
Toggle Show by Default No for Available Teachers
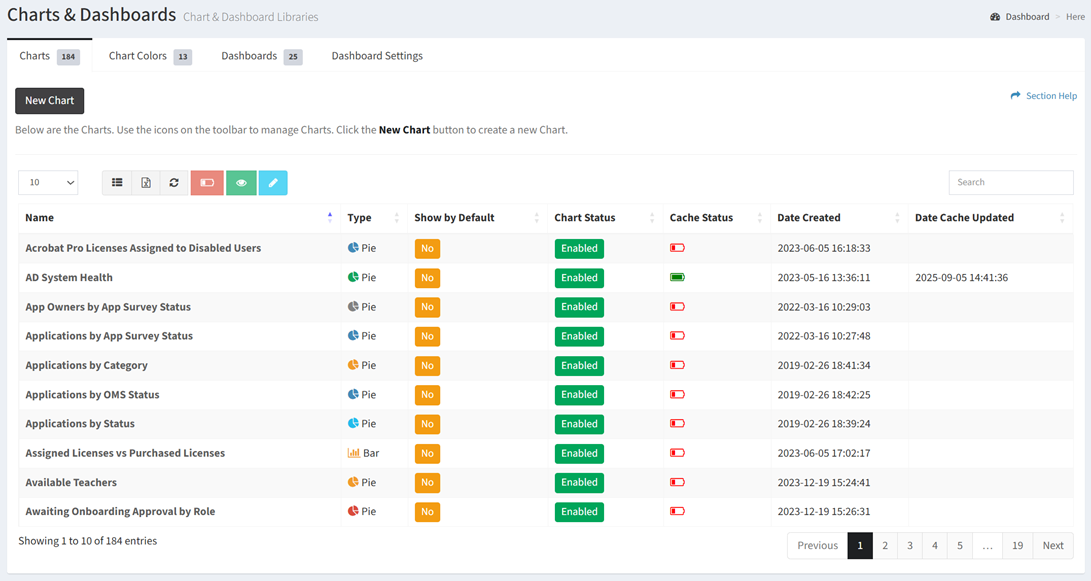point(427,482)
